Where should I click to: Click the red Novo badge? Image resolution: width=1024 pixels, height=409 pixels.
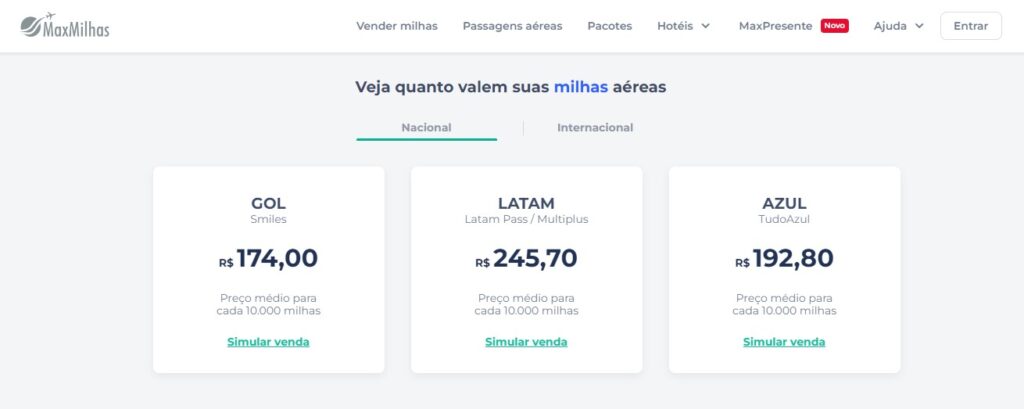tap(834, 26)
